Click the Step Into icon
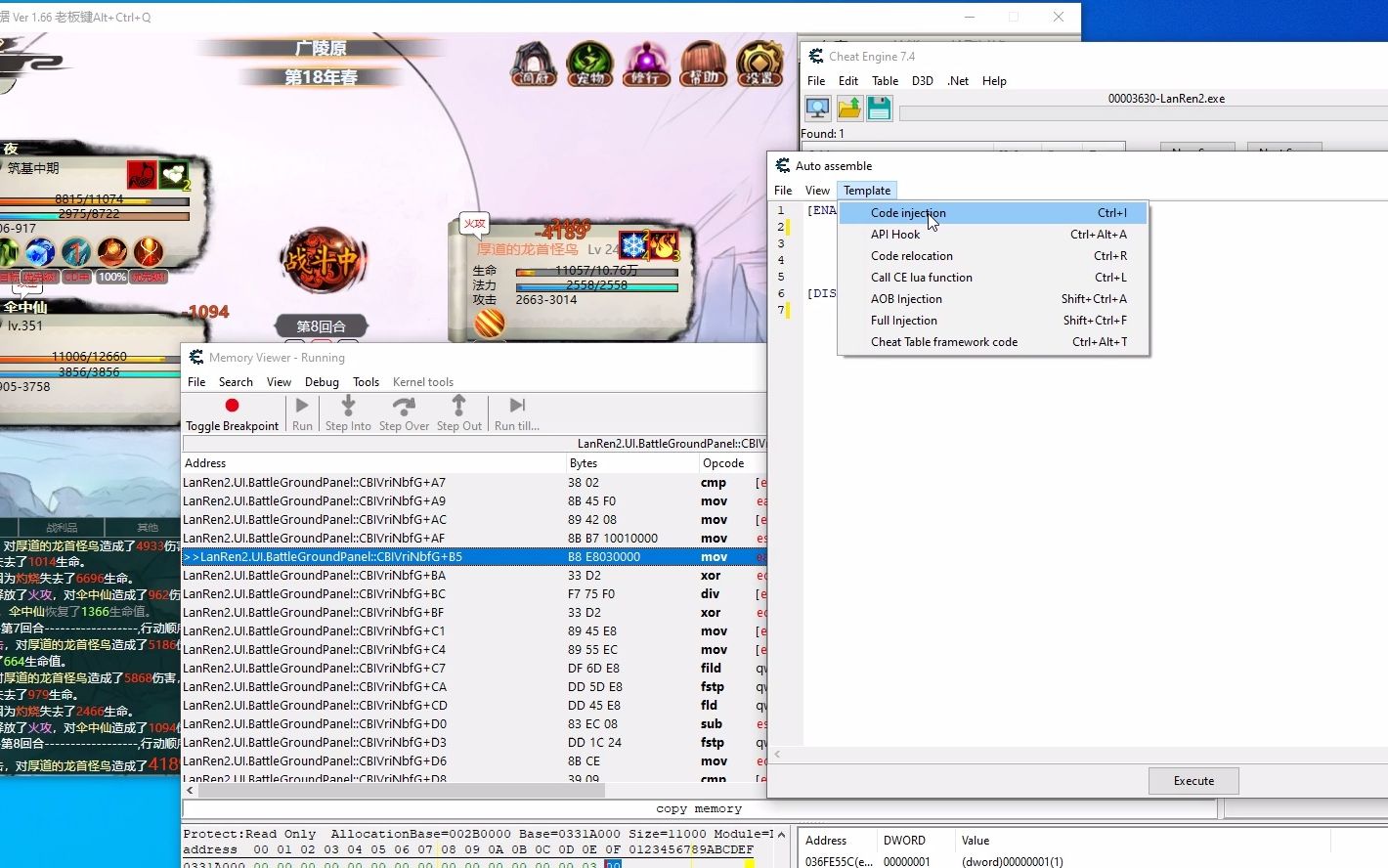The height and width of the screenshot is (868, 1388). (x=348, y=406)
